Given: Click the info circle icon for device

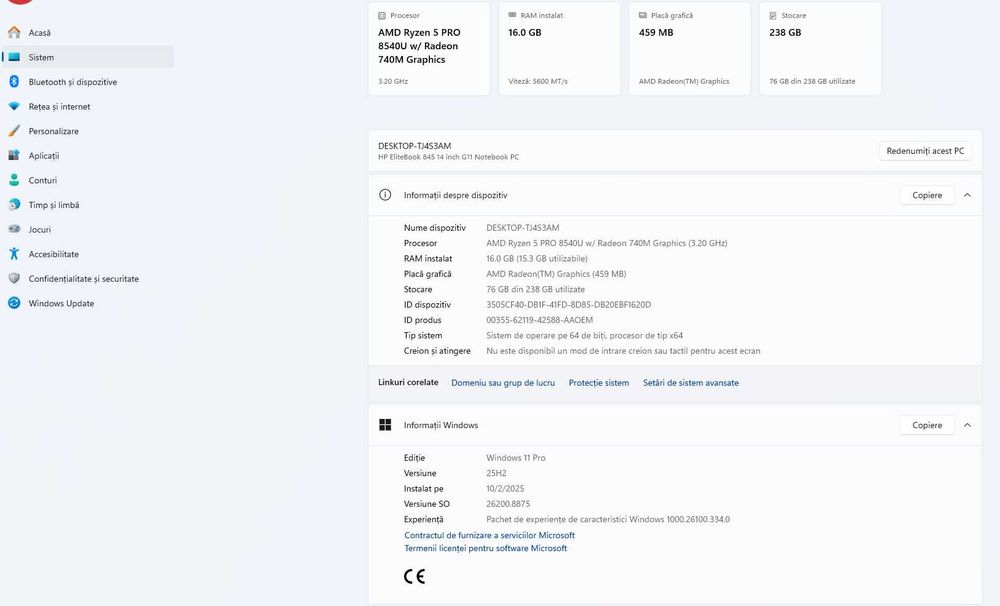Looking at the screenshot, I should tap(385, 195).
